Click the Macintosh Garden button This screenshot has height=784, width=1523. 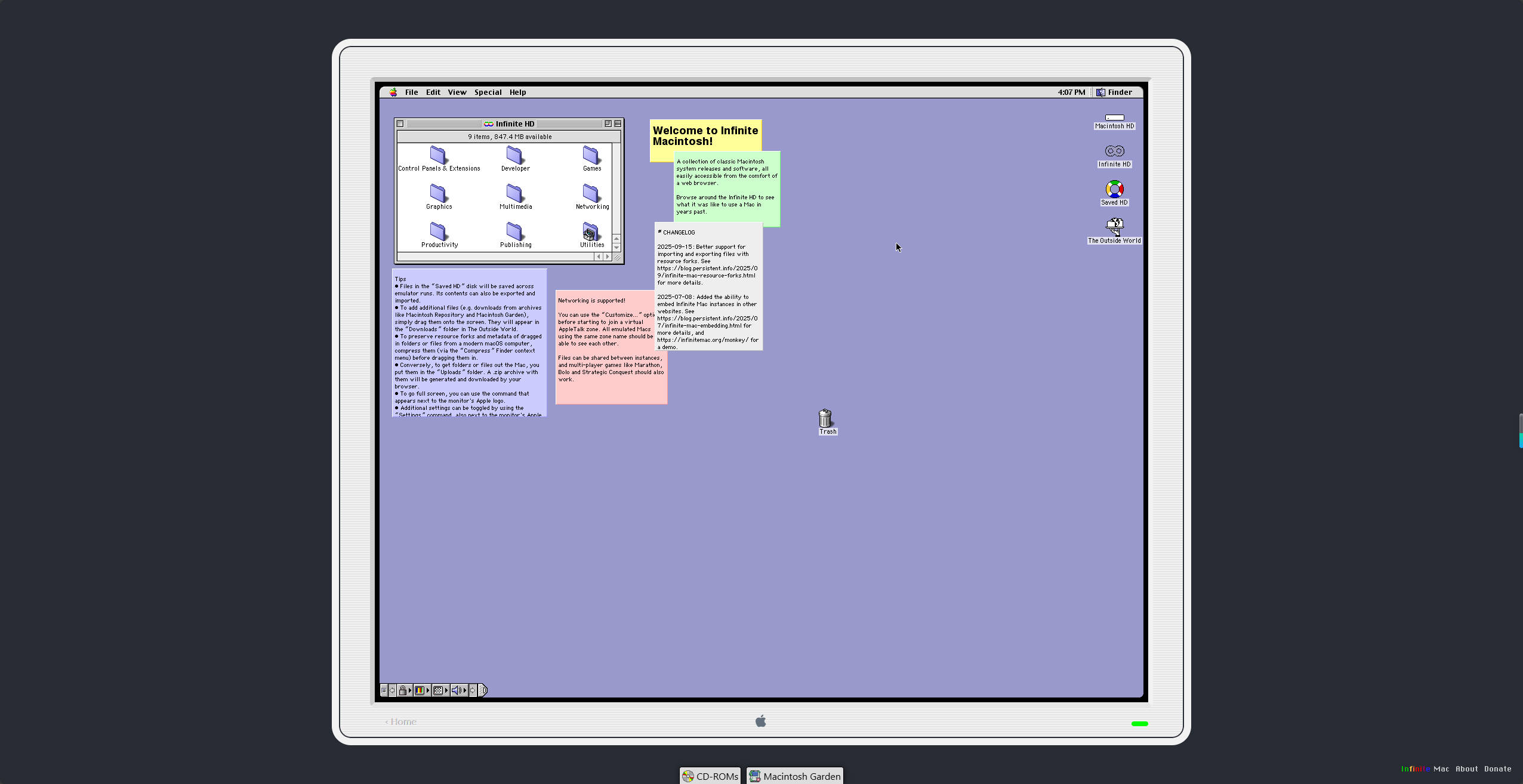click(795, 776)
